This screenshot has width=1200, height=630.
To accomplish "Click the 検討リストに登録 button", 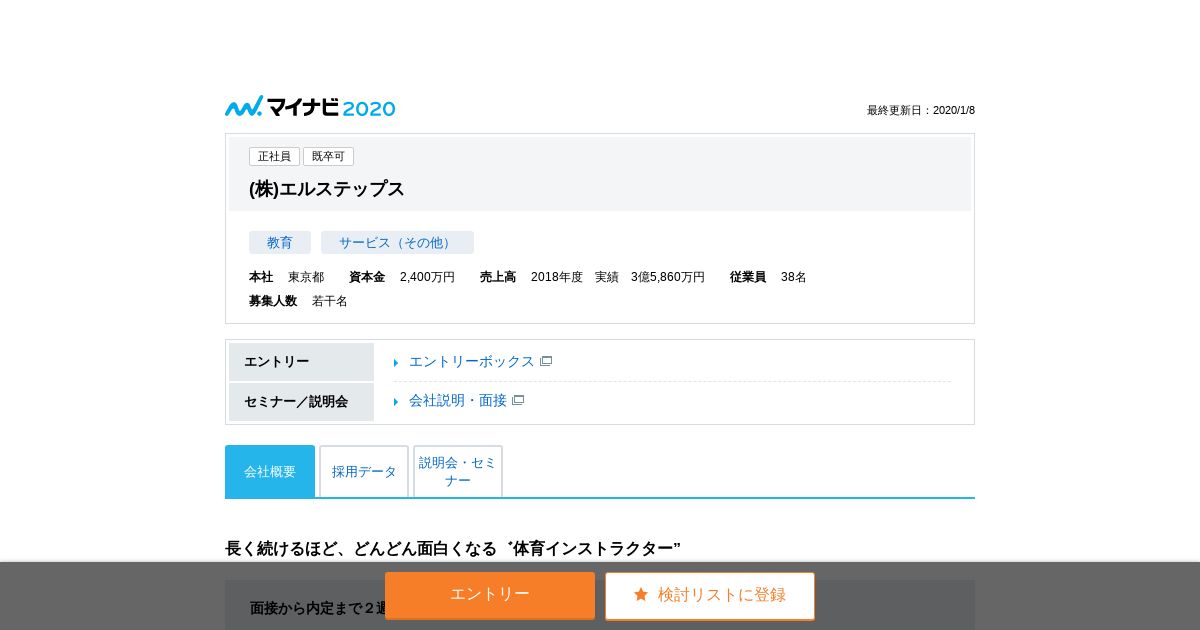I will tap(710, 595).
